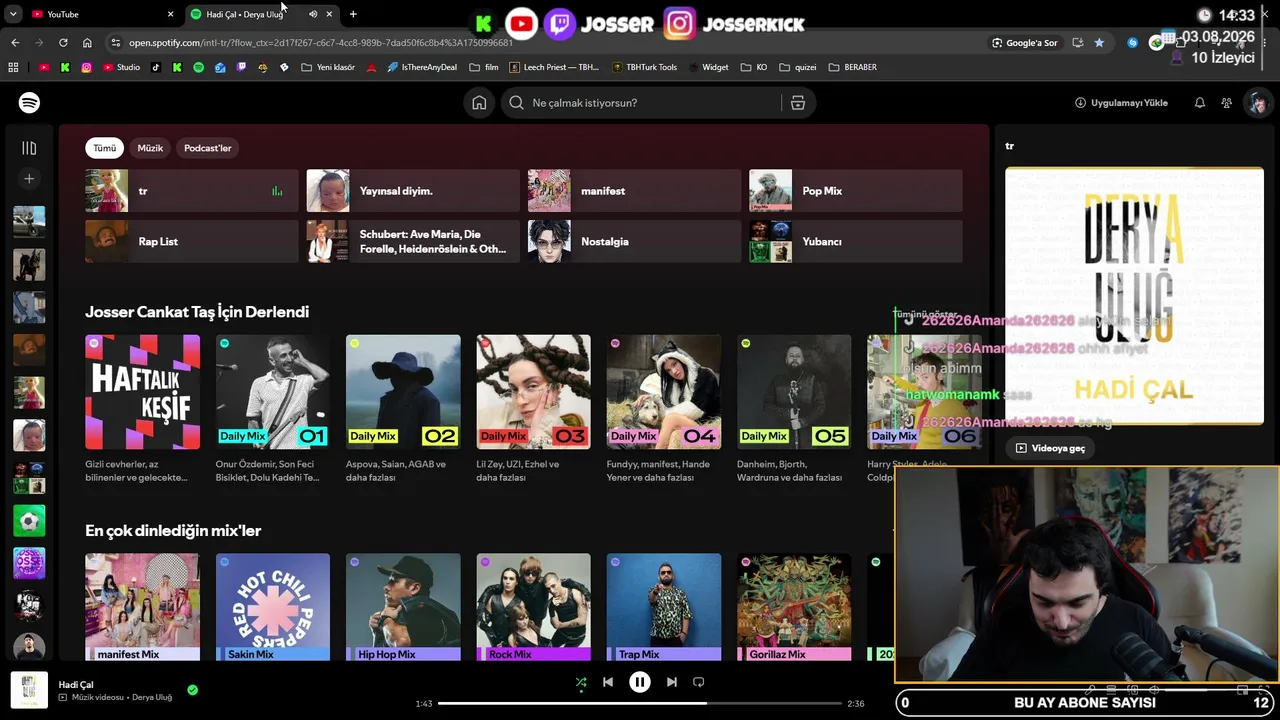Open the Hadi Çal now-playing cover thumbnail
This screenshot has width=1280, height=720.
click(29, 690)
